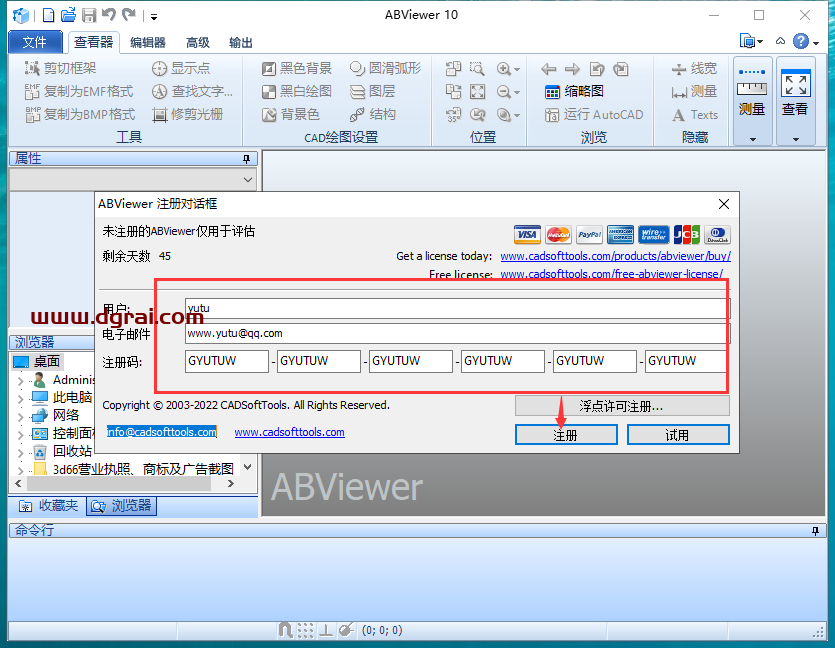Switch to the 查看器 ribbon tab
The image size is (835, 648).
tap(94, 42)
